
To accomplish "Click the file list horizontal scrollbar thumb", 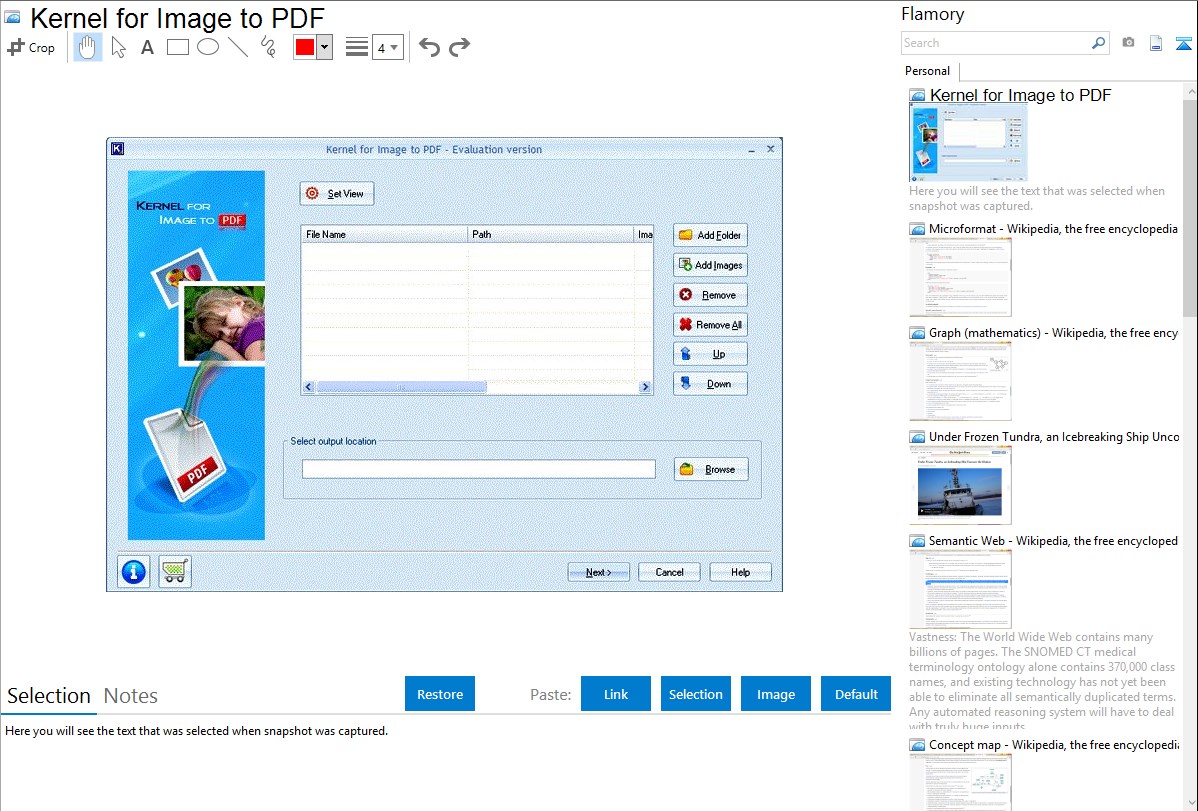I will coord(401,387).
